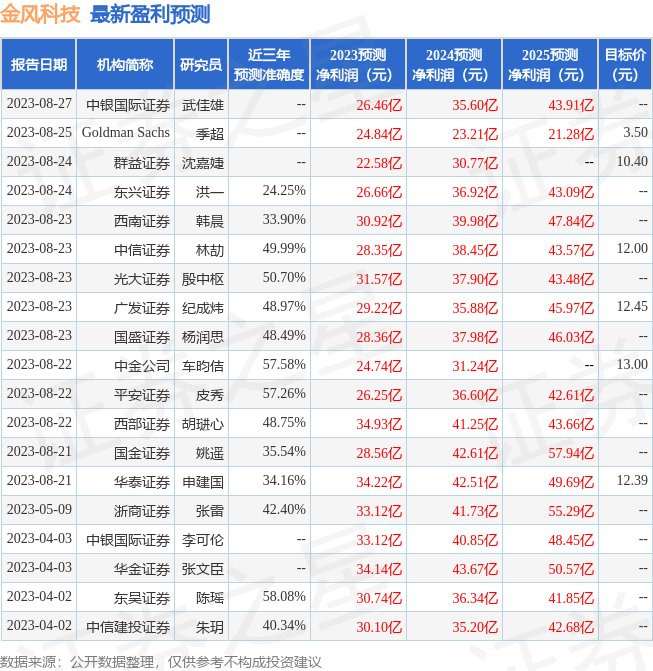The width and height of the screenshot is (653, 671).
Task: Select researcher 张文臣
Action: (203, 569)
